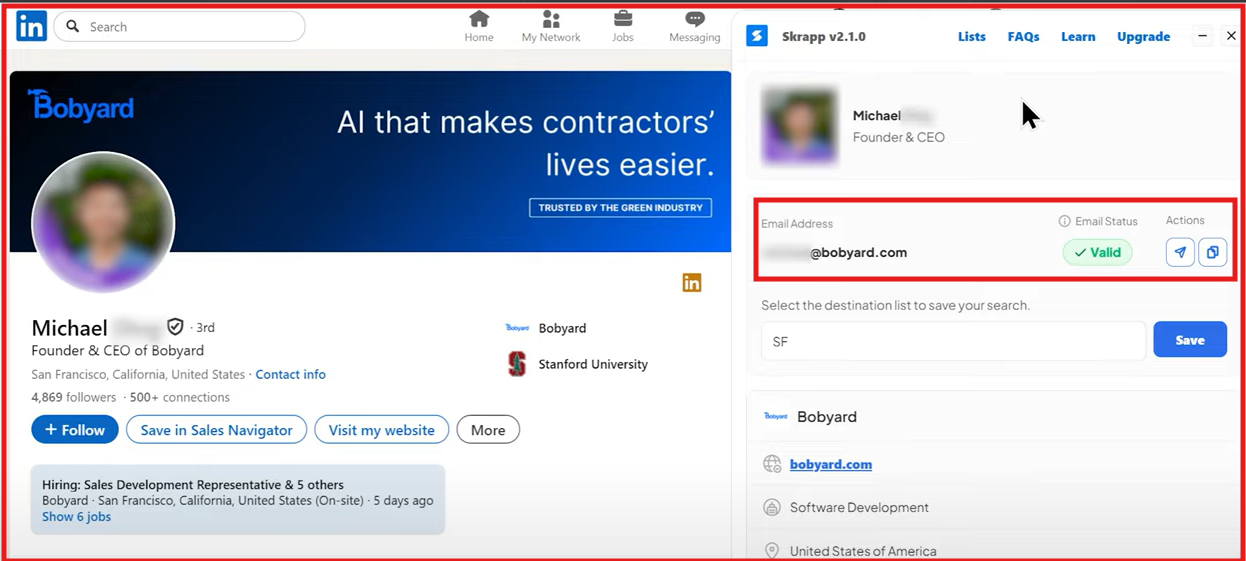Click Hiring: Sales Development Representative text
The height and width of the screenshot is (561, 1246).
pyautogui.click(x=193, y=485)
